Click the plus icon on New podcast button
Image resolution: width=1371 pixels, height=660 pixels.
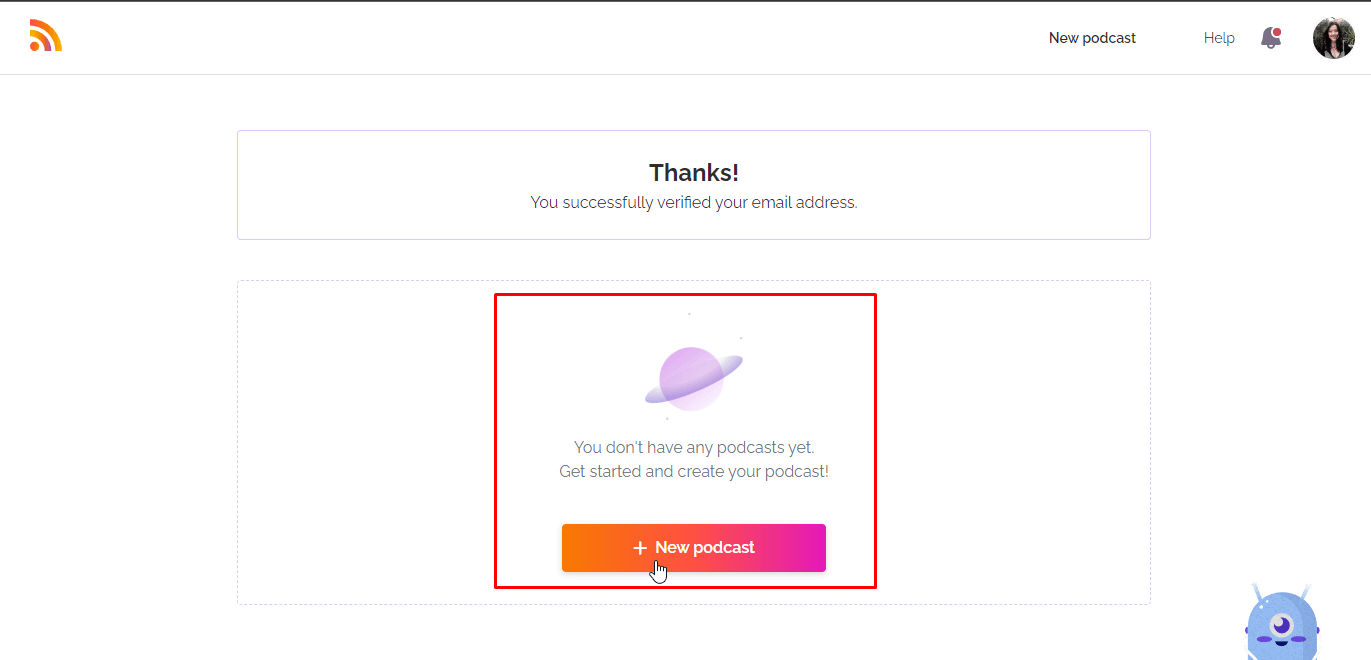click(x=640, y=548)
